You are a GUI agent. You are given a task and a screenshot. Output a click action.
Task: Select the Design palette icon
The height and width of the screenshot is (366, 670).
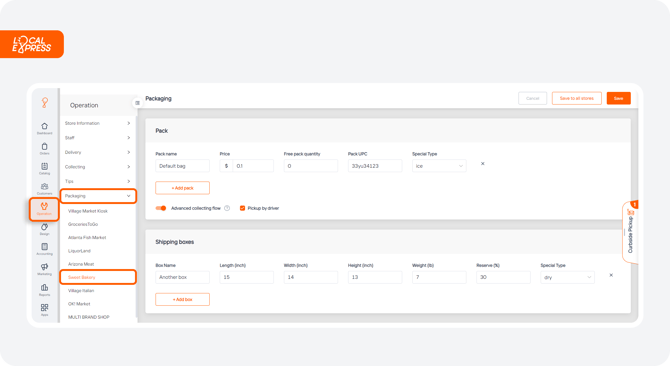[44, 229]
